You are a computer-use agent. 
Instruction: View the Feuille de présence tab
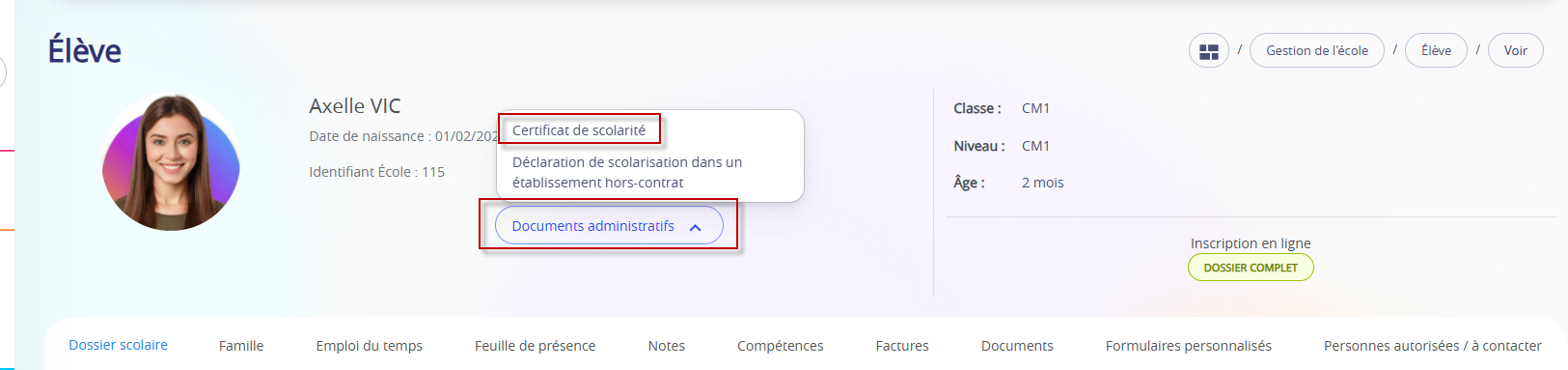pyautogui.click(x=535, y=346)
